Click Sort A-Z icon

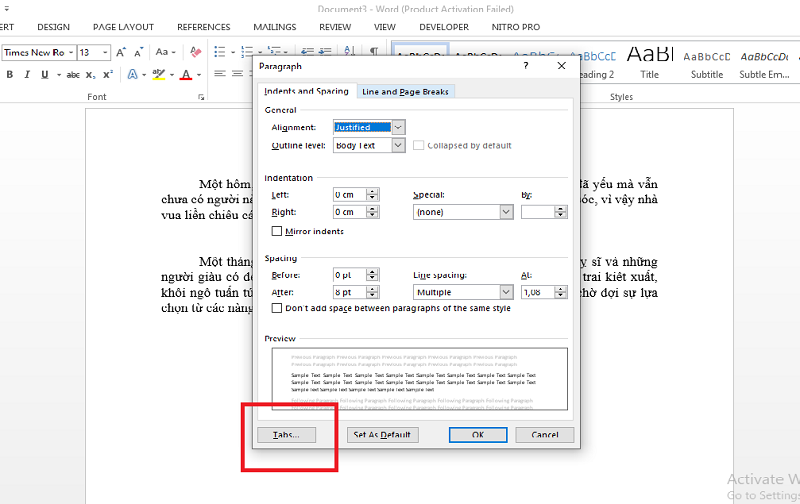(x=349, y=51)
